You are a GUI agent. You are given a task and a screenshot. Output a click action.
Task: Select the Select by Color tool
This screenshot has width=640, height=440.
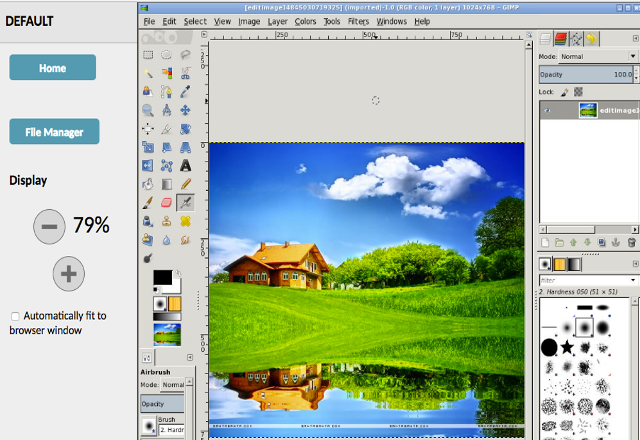pos(167,73)
